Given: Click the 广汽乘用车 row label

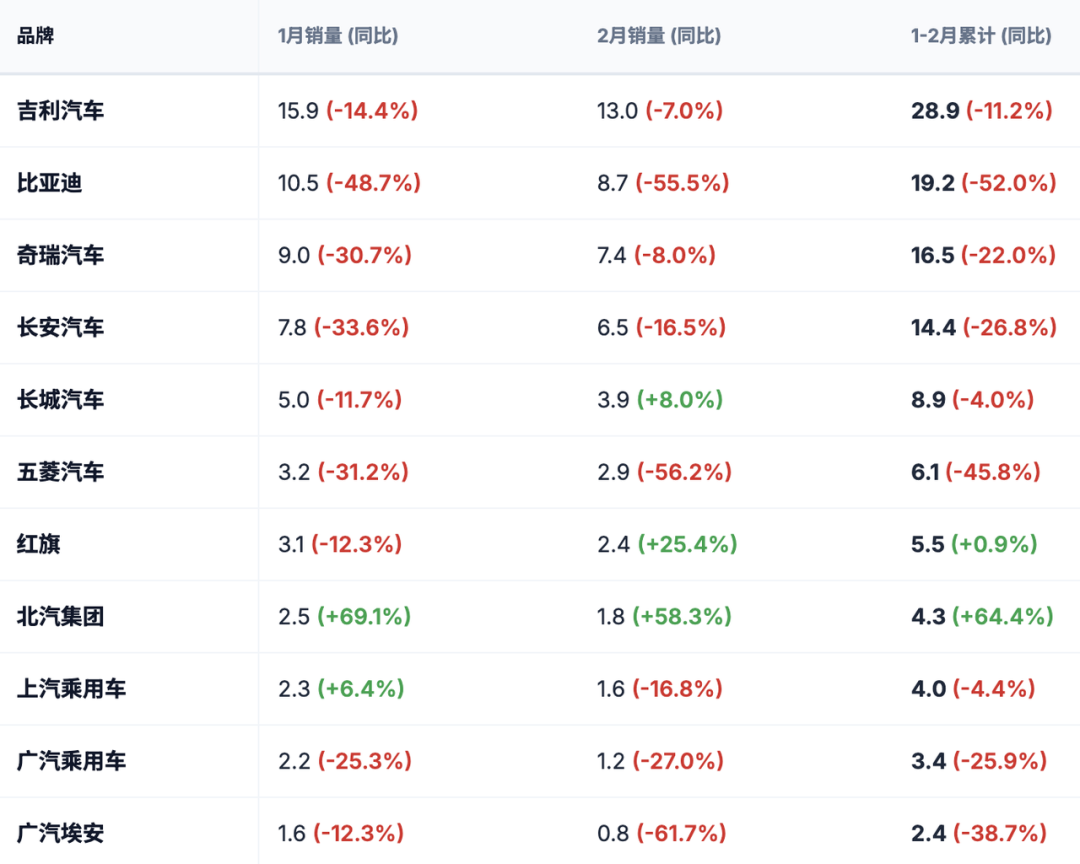Looking at the screenshot, I should (x=71, y=761).
